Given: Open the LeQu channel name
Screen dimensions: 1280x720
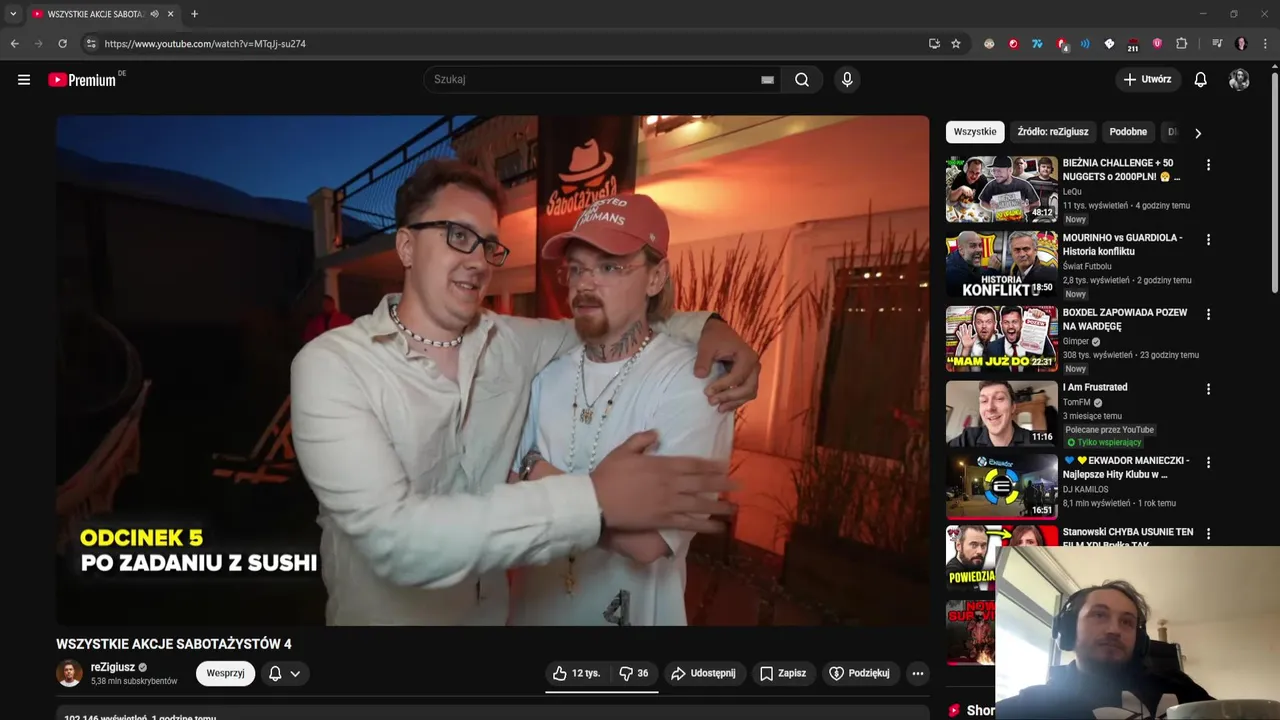Looking at the screenshot, I should pyautogui.click(x=1072, y=192).
